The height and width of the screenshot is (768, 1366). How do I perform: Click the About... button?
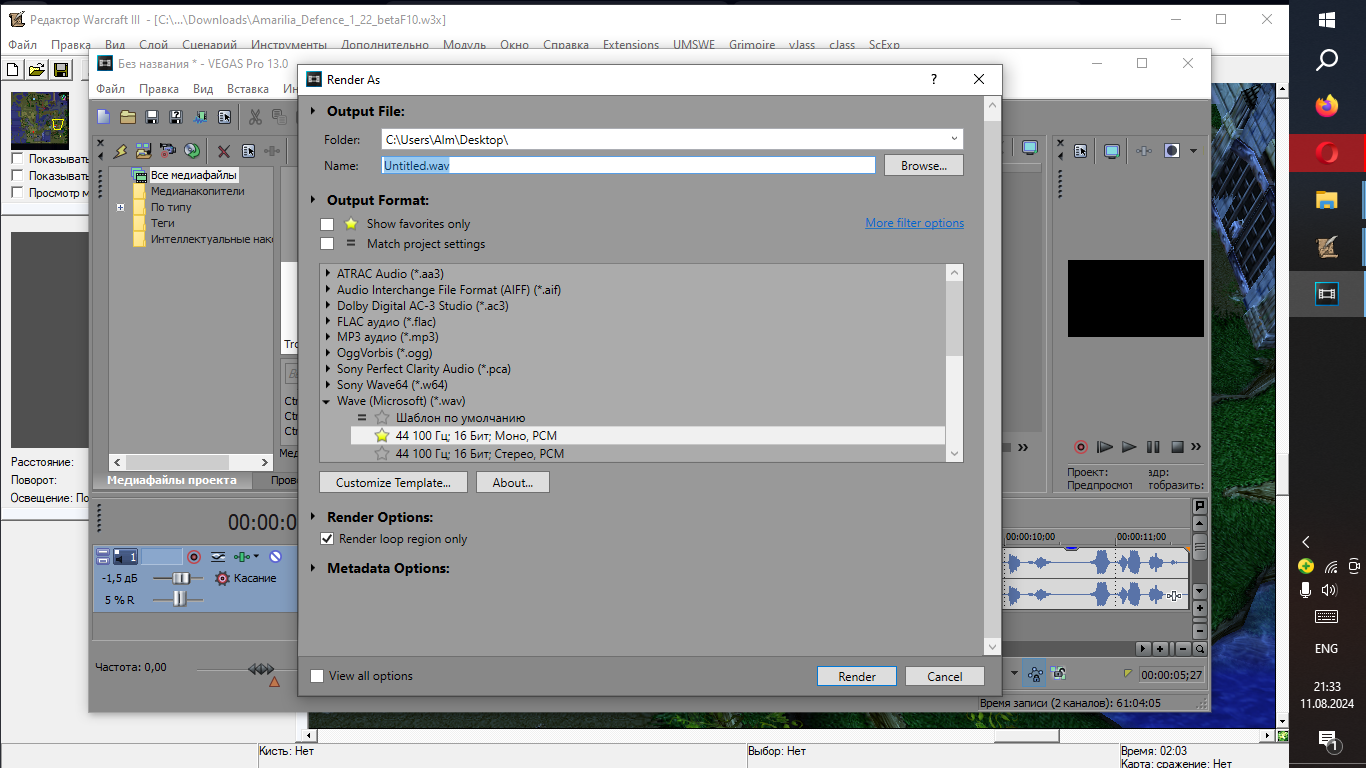tap(513, 482)
